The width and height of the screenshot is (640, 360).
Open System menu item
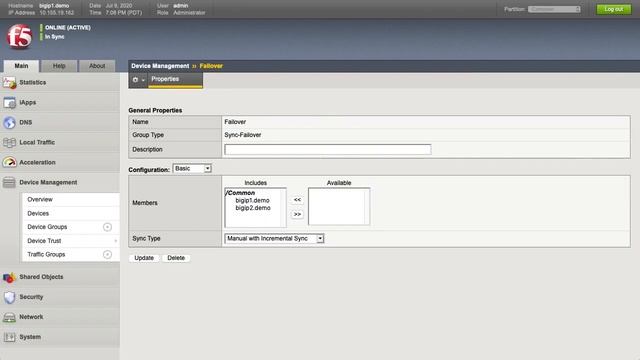click(x=30, y=337)
